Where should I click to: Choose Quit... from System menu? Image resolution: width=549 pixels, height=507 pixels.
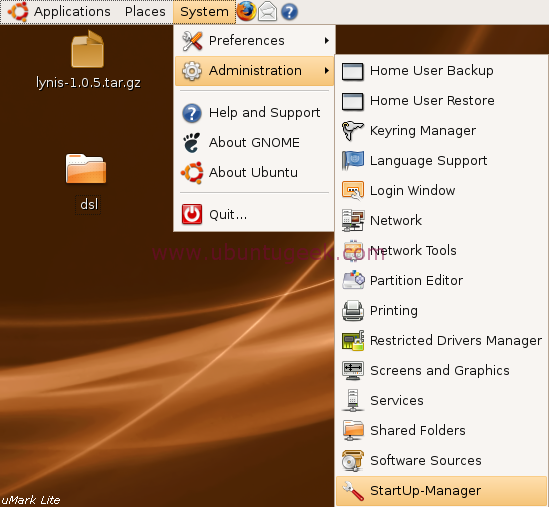click(255, 214)
